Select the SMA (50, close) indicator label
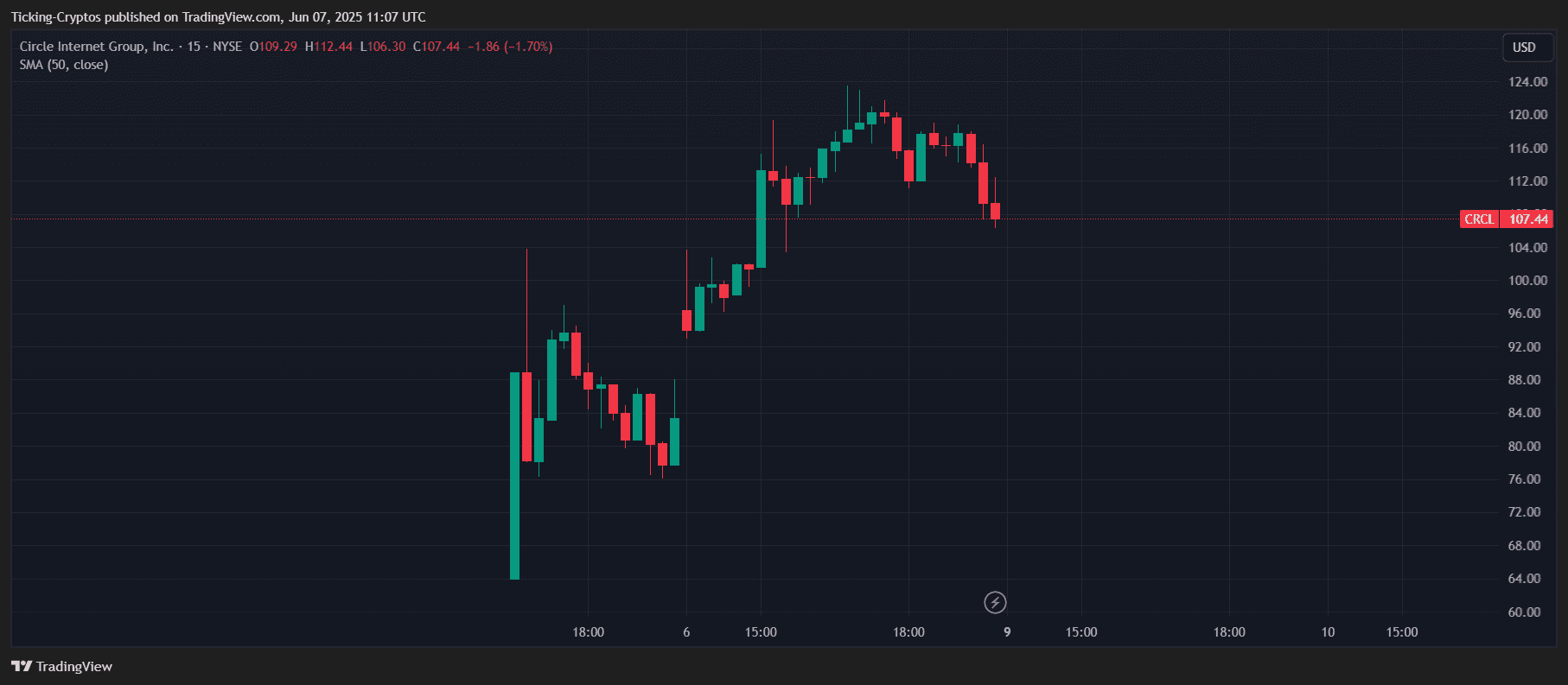Image resolution: width=1568 pixels, height=685 pixels. pyautogui.click(x=64, y=65)
